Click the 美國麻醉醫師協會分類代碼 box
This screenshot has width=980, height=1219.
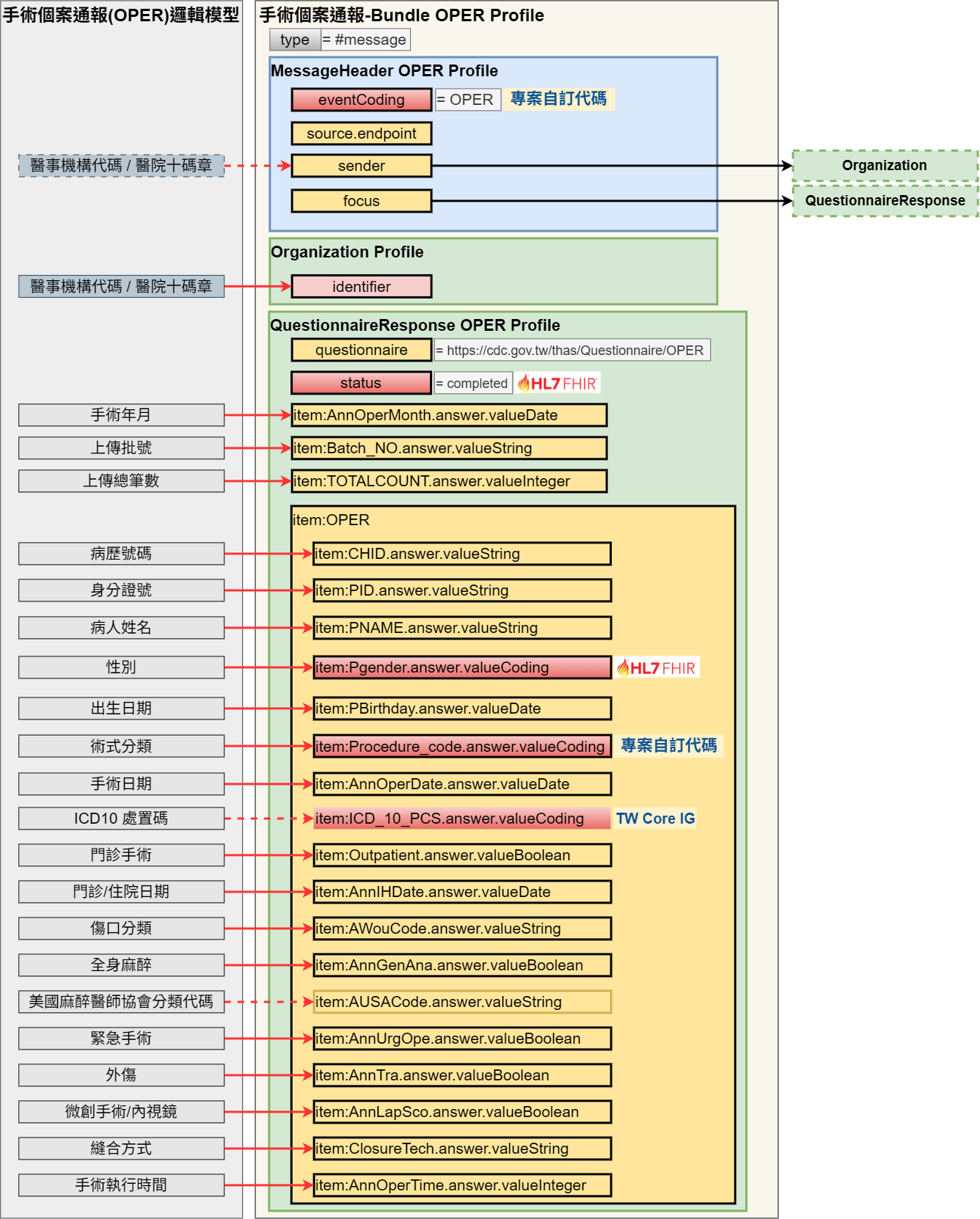(122, 1002)
